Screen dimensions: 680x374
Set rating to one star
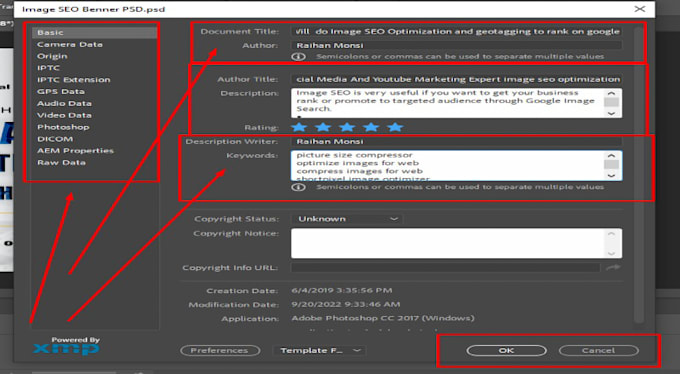299,127
